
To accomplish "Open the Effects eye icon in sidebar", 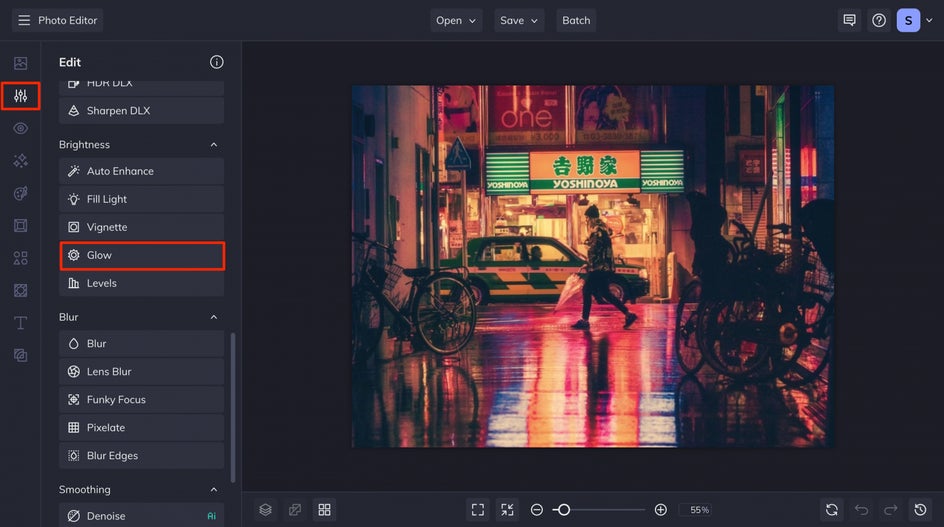I will (x=20, y=128).
